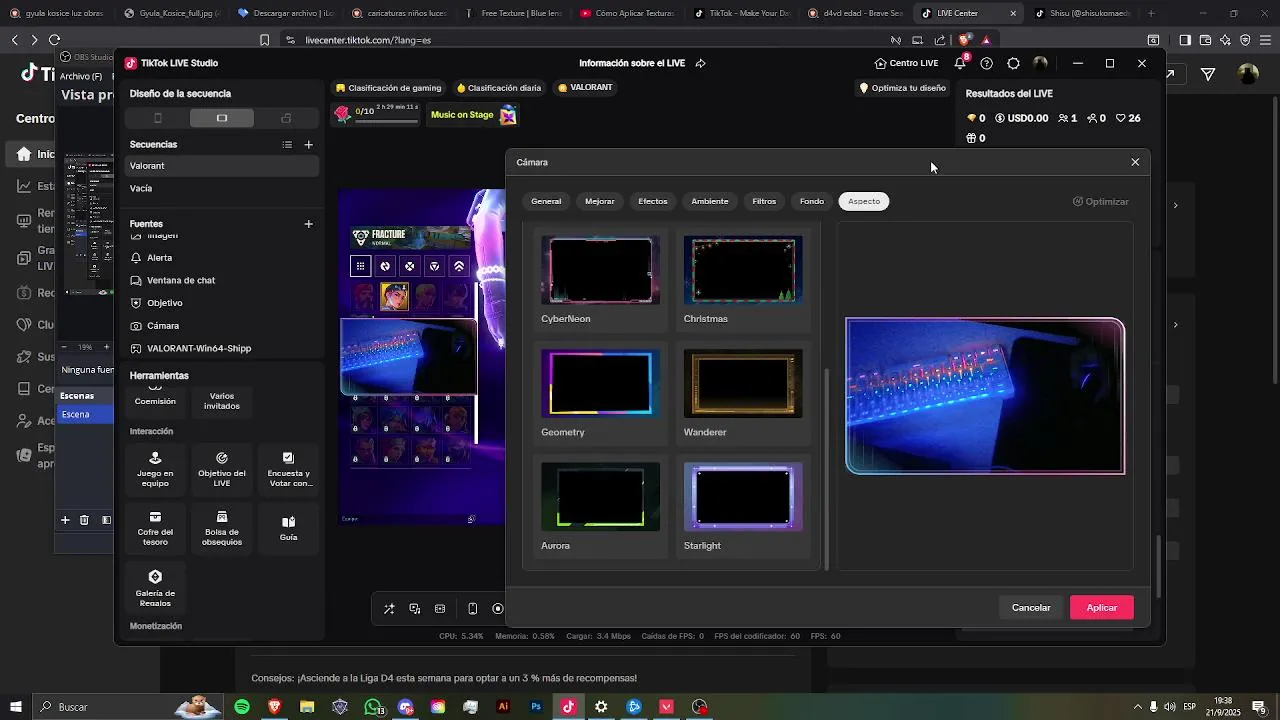This screenshot has width=1280, height=720.
Task: Open the notifications bell
Action: [960, 63]
